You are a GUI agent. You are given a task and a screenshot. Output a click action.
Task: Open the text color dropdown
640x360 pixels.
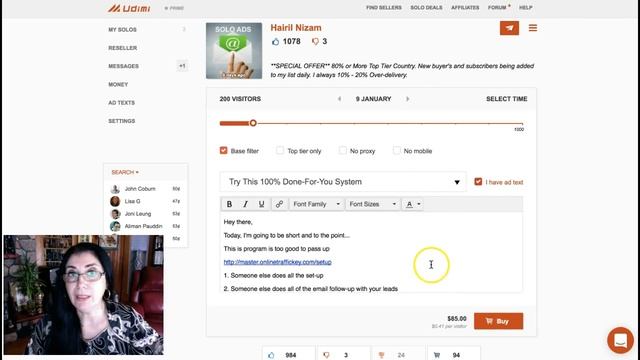pyautogui.click(x=413, y=204)
